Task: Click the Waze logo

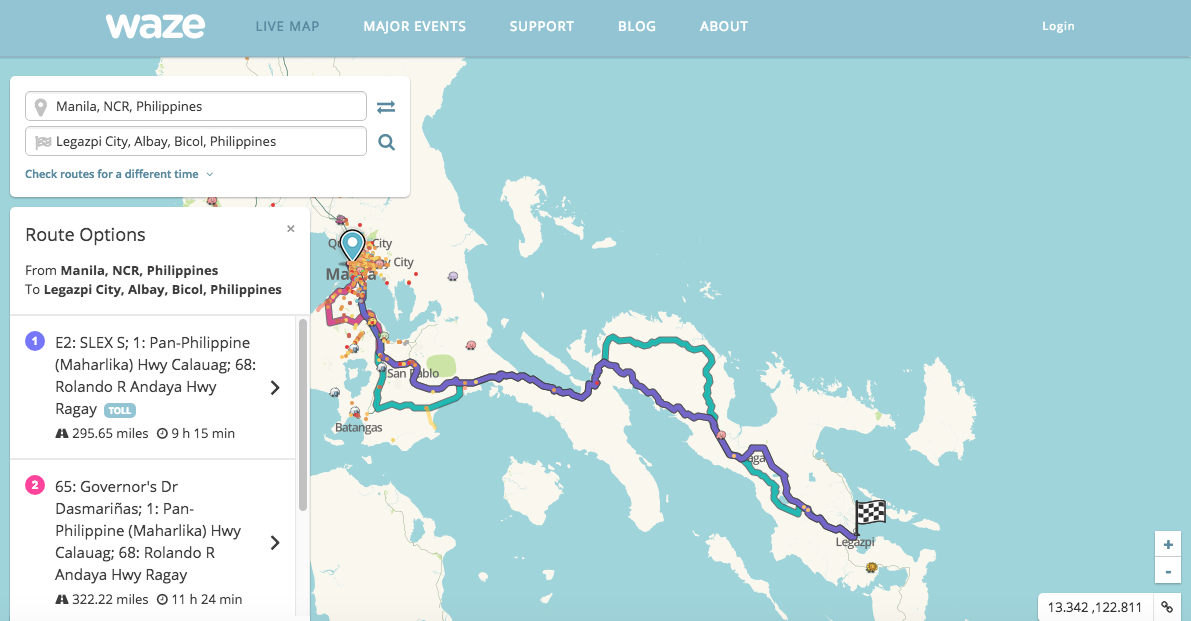Action: tap(156, 26)
